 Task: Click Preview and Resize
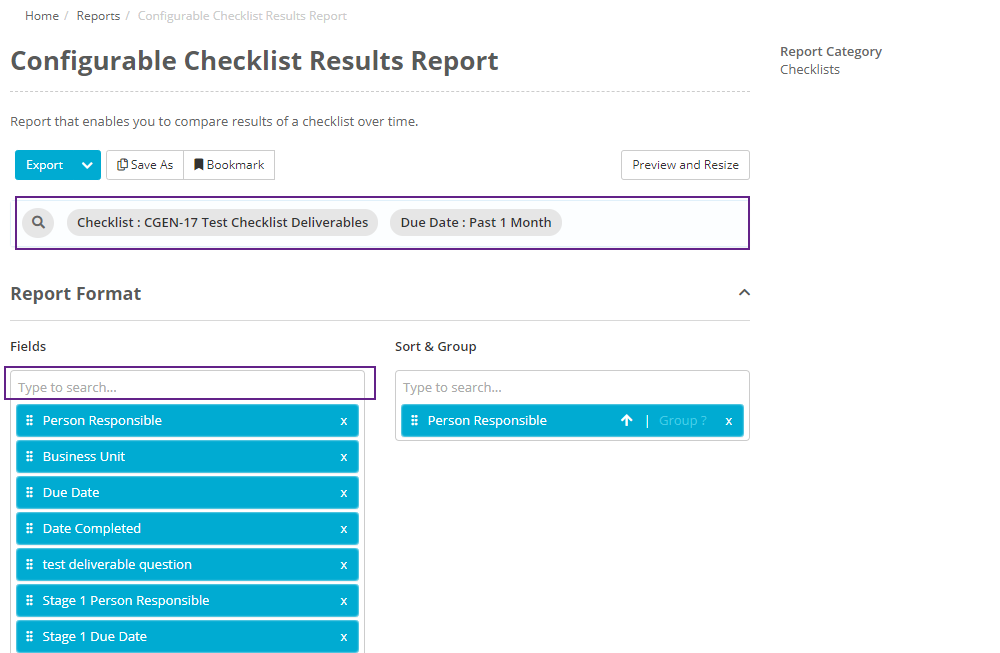pyautogui.click(x=685, y=164)
